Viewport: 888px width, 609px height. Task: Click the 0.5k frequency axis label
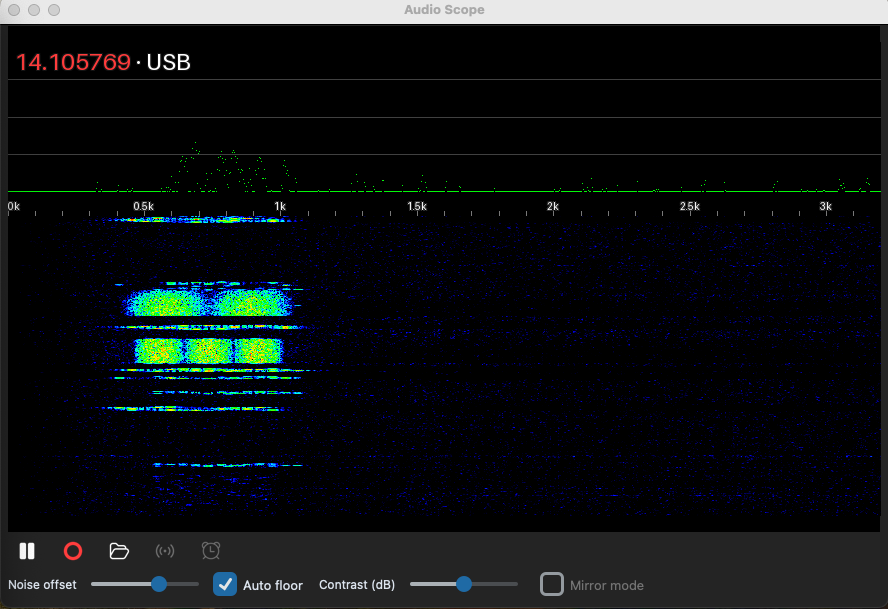tap(143, 206)
